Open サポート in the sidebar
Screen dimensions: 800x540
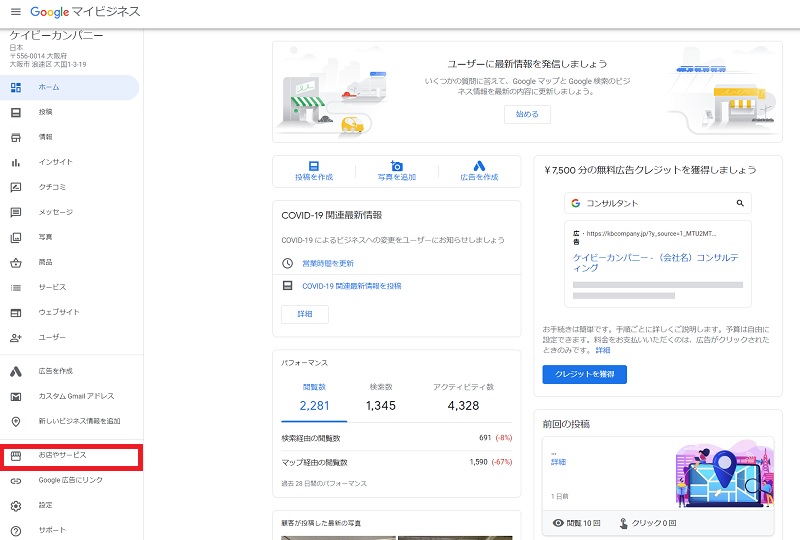pos(69,530)
